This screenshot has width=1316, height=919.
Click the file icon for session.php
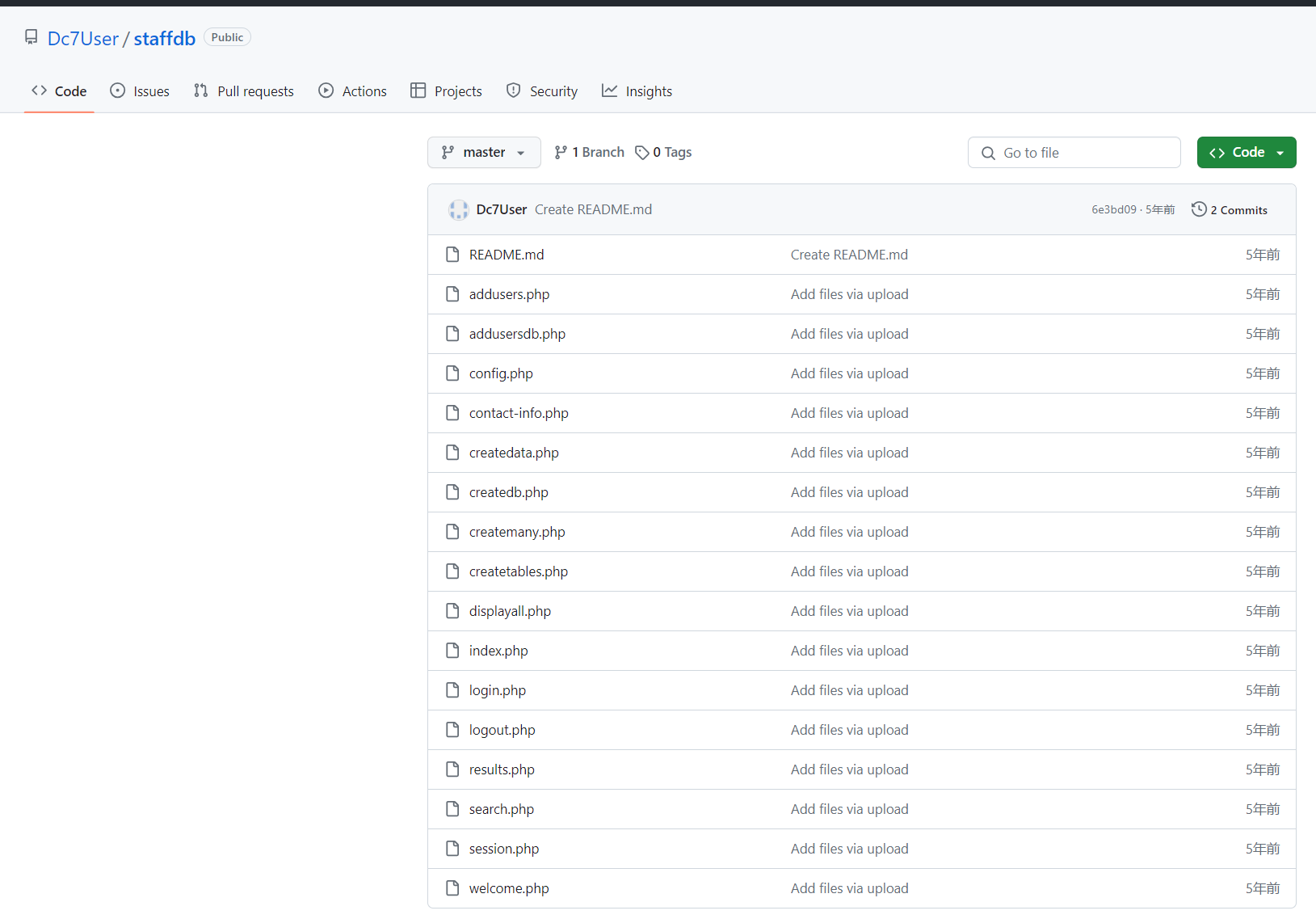pos(452,849)
